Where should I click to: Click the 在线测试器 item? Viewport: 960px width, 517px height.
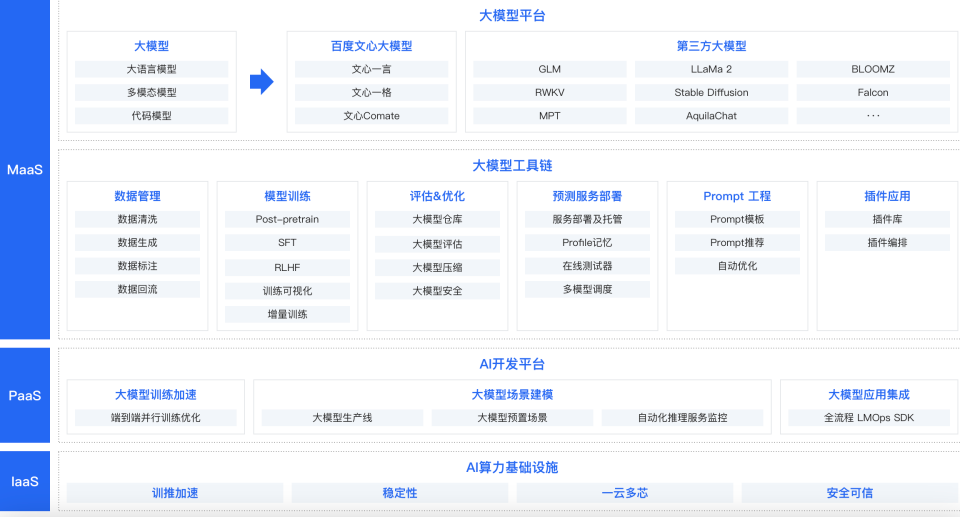pos(587,266)
